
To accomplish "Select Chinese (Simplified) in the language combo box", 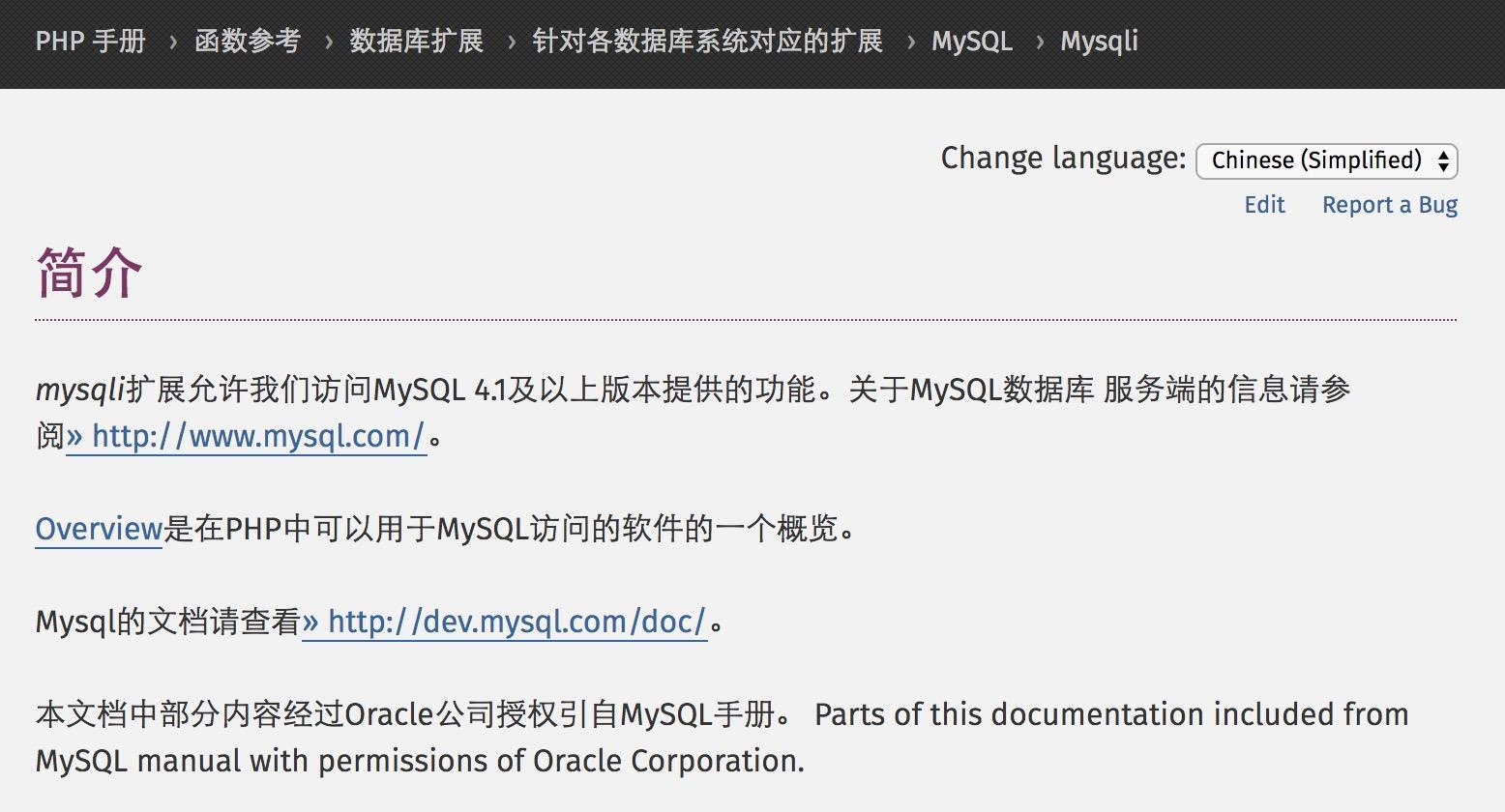I will pyautogui.click(x=1311, y=160).
